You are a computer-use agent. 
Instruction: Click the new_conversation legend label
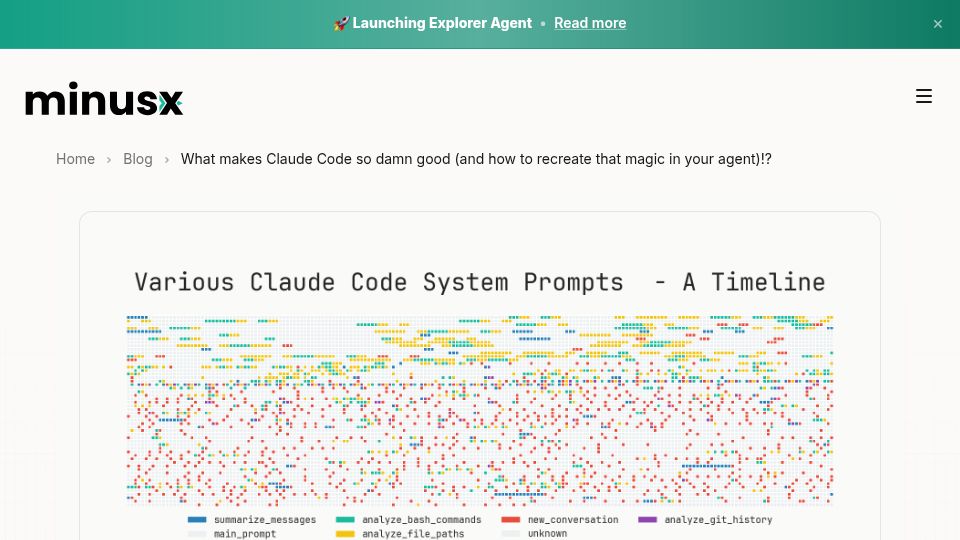tap(573, 520)
